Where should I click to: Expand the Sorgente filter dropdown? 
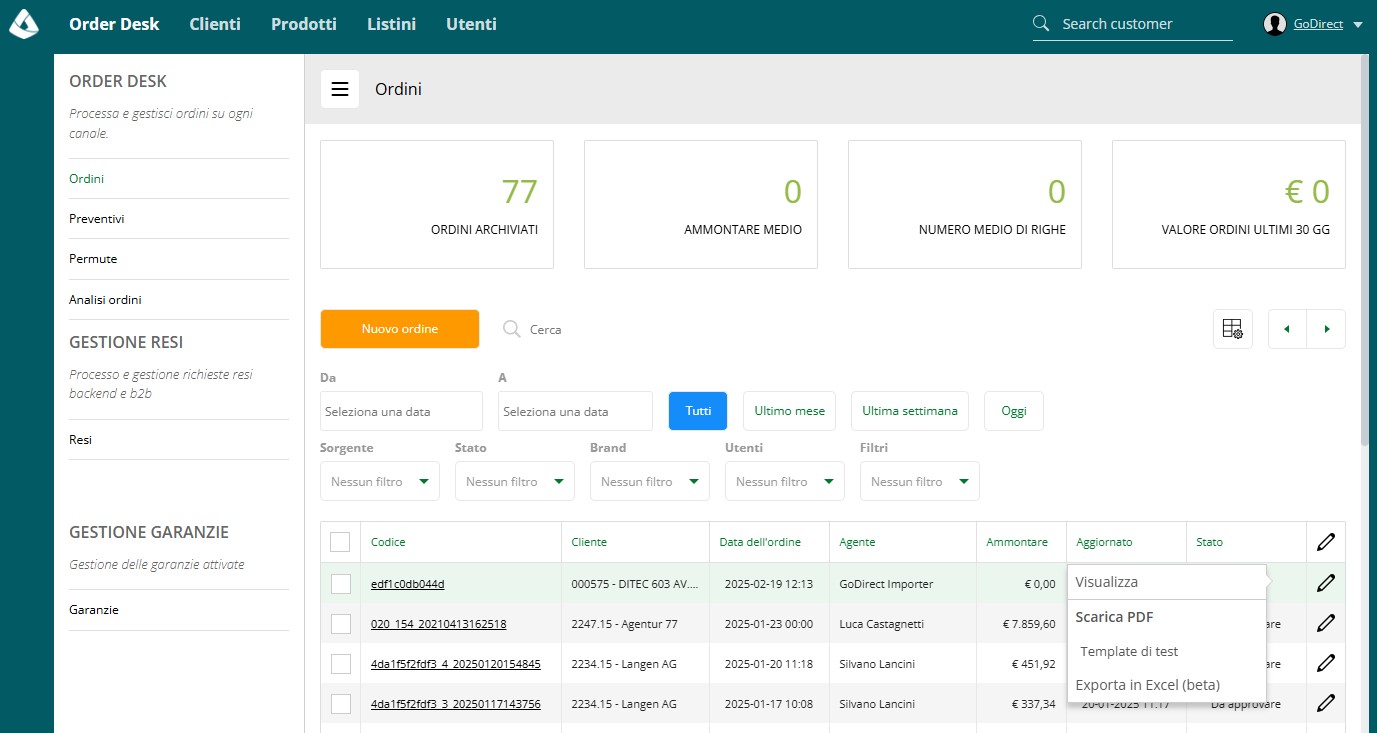pos(380,481)
